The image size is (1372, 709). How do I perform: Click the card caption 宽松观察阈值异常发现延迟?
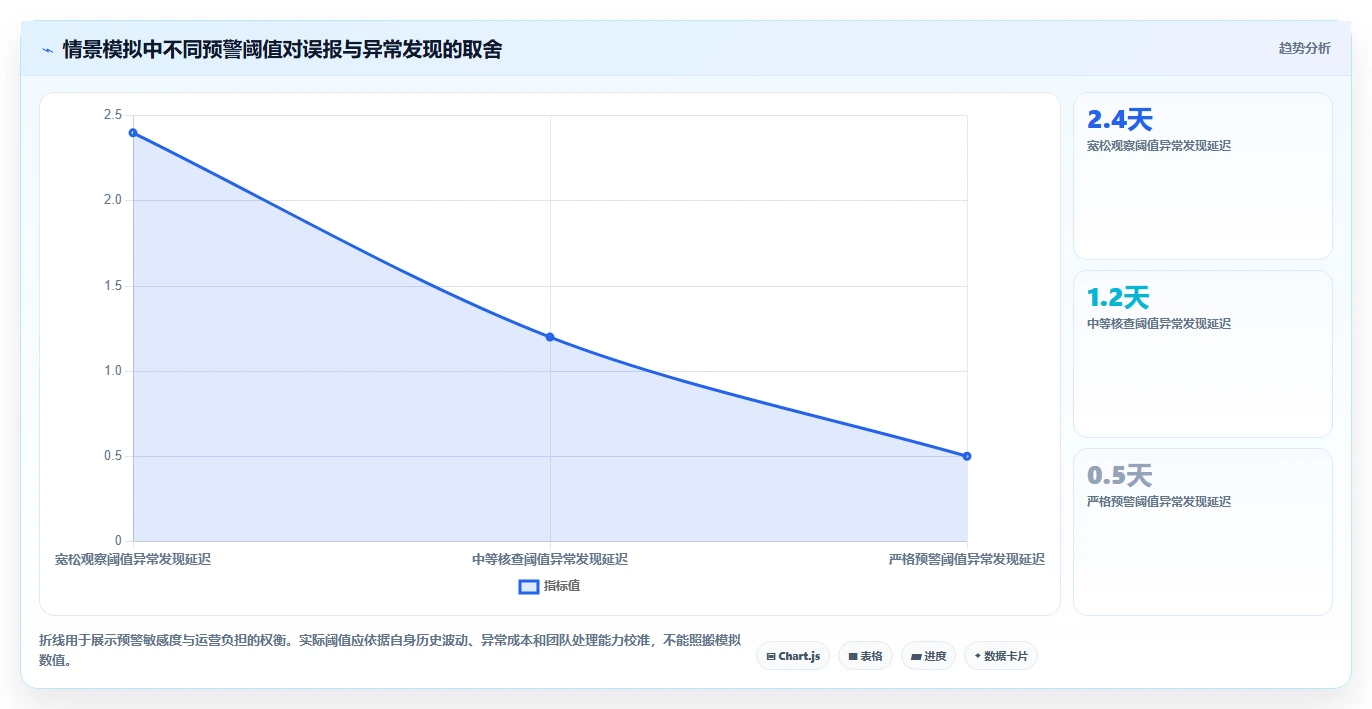(x=1159, y=146)
